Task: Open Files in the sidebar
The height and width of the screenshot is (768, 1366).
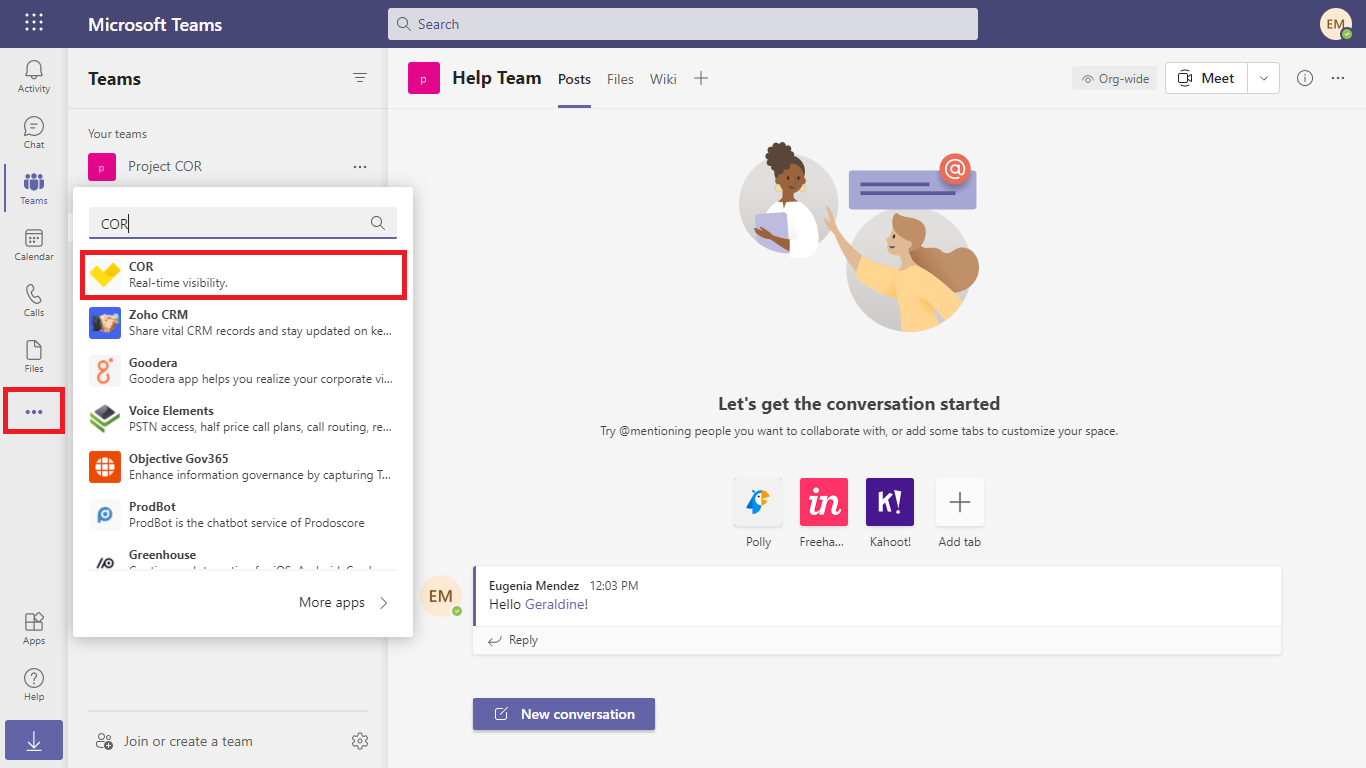Action: coord(34,357)
